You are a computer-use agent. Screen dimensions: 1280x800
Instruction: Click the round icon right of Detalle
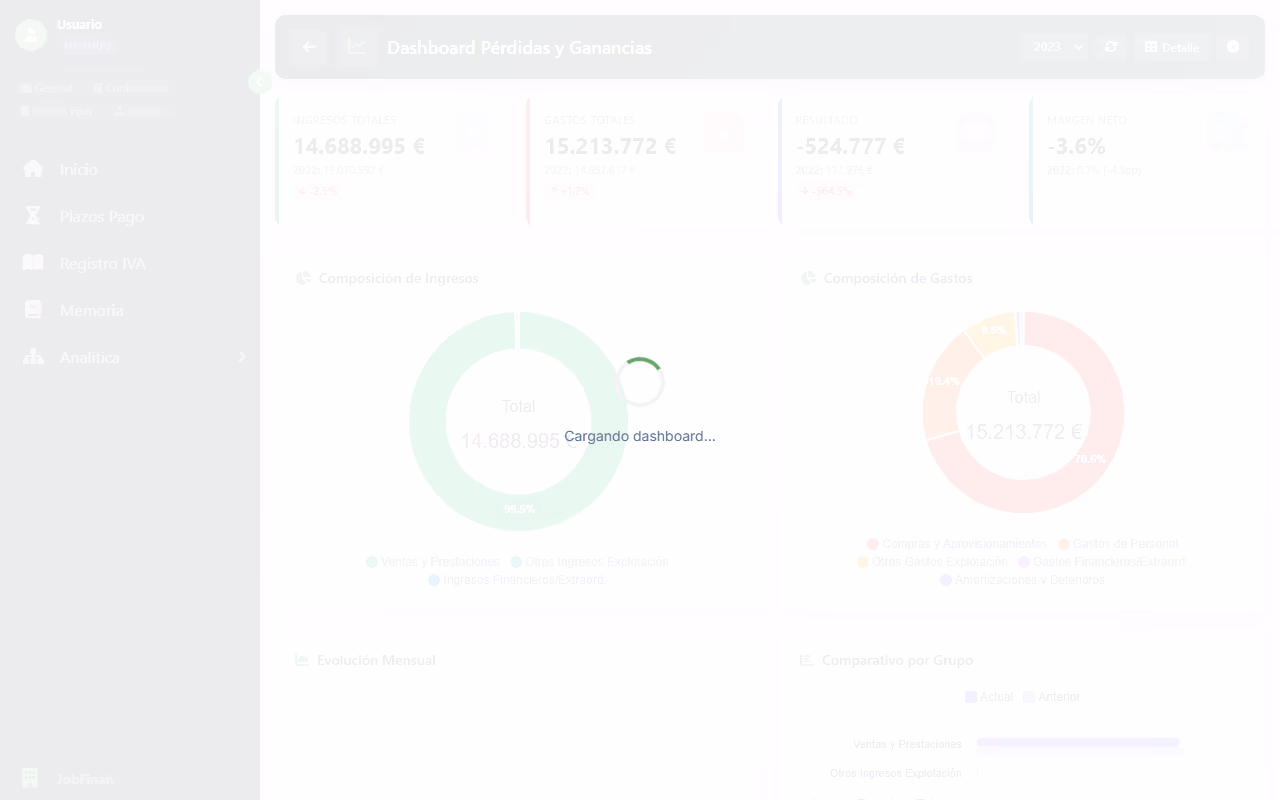pyautogui.click(x=1233, y=47)
